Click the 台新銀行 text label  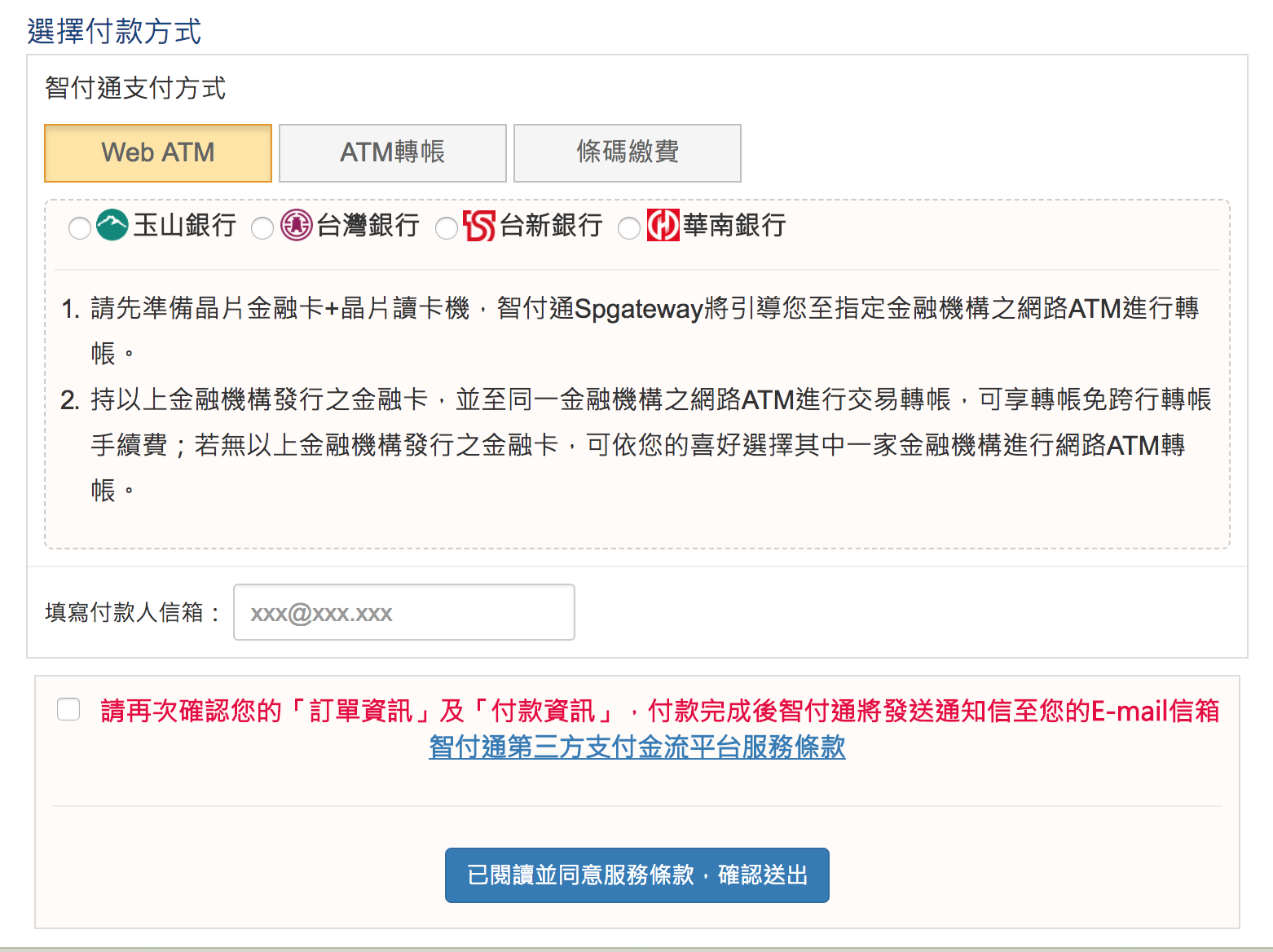[x=552, y=225]
